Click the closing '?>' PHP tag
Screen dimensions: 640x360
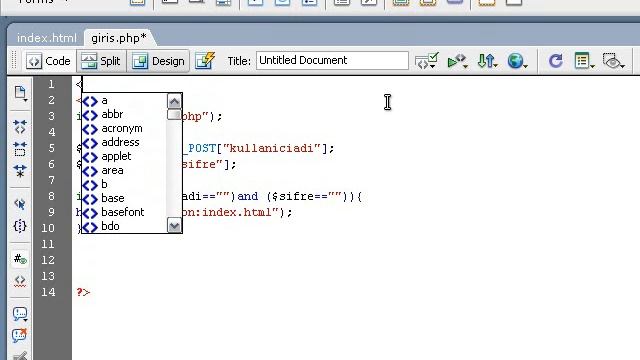(83, 292)
